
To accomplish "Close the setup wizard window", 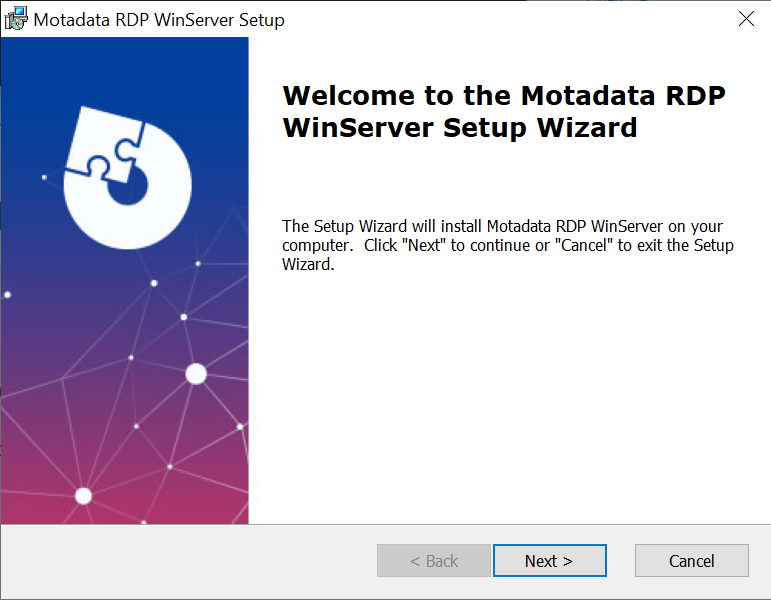I will [x=746, y=19].
